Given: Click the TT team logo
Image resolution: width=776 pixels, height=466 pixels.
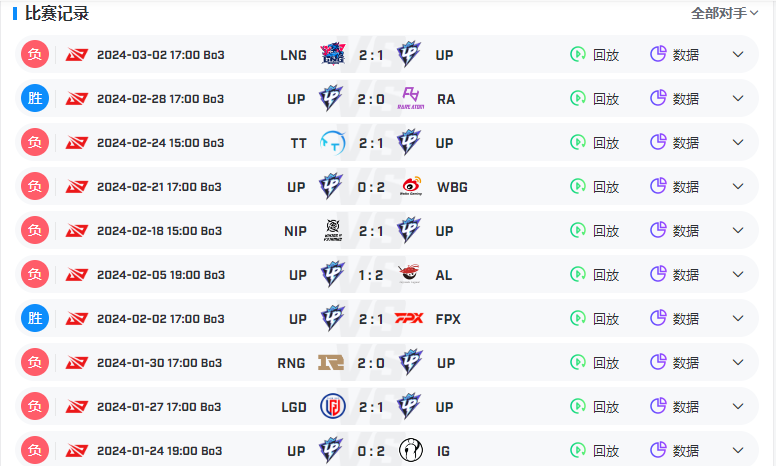Looking at the screenshot, I should tap(333, 142).
